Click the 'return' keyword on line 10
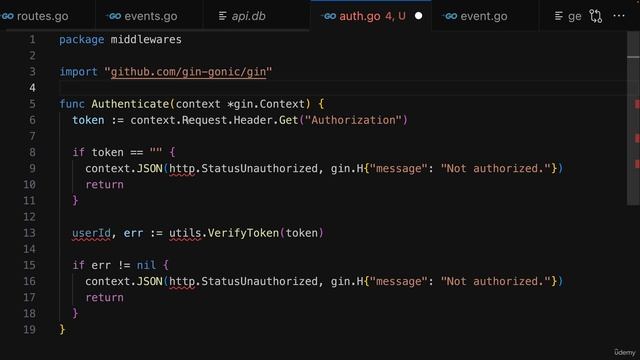The image size is (640, 360). 104,184
